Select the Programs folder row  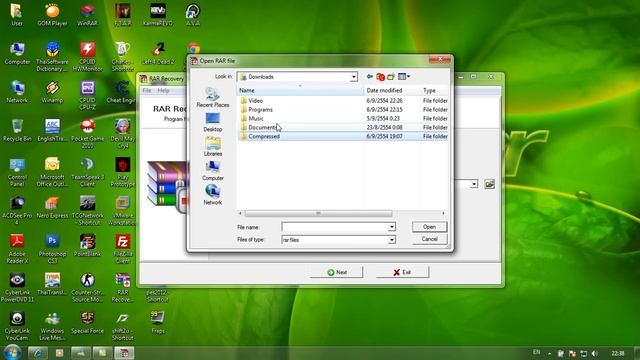point(343,109)
